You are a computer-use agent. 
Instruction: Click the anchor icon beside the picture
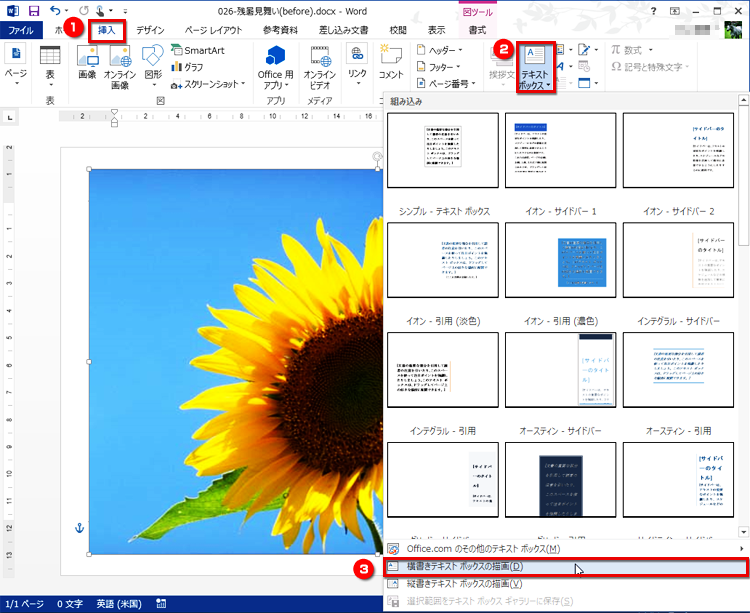coord(79,528)
